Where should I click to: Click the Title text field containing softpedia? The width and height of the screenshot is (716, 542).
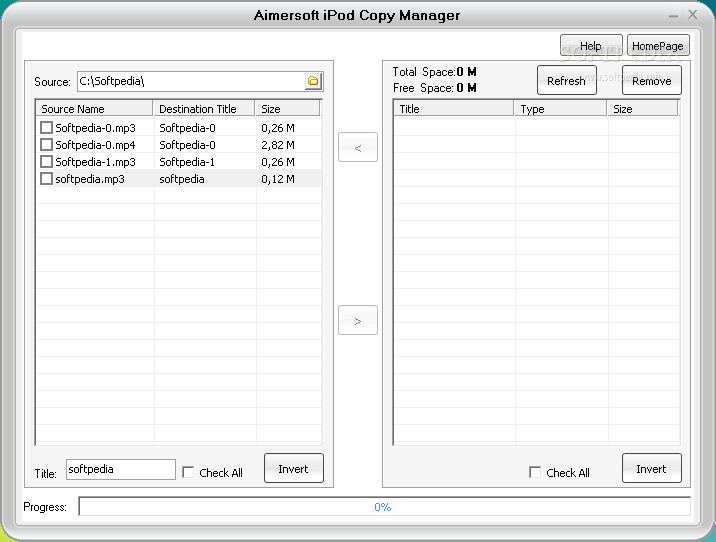pos(120,469)
